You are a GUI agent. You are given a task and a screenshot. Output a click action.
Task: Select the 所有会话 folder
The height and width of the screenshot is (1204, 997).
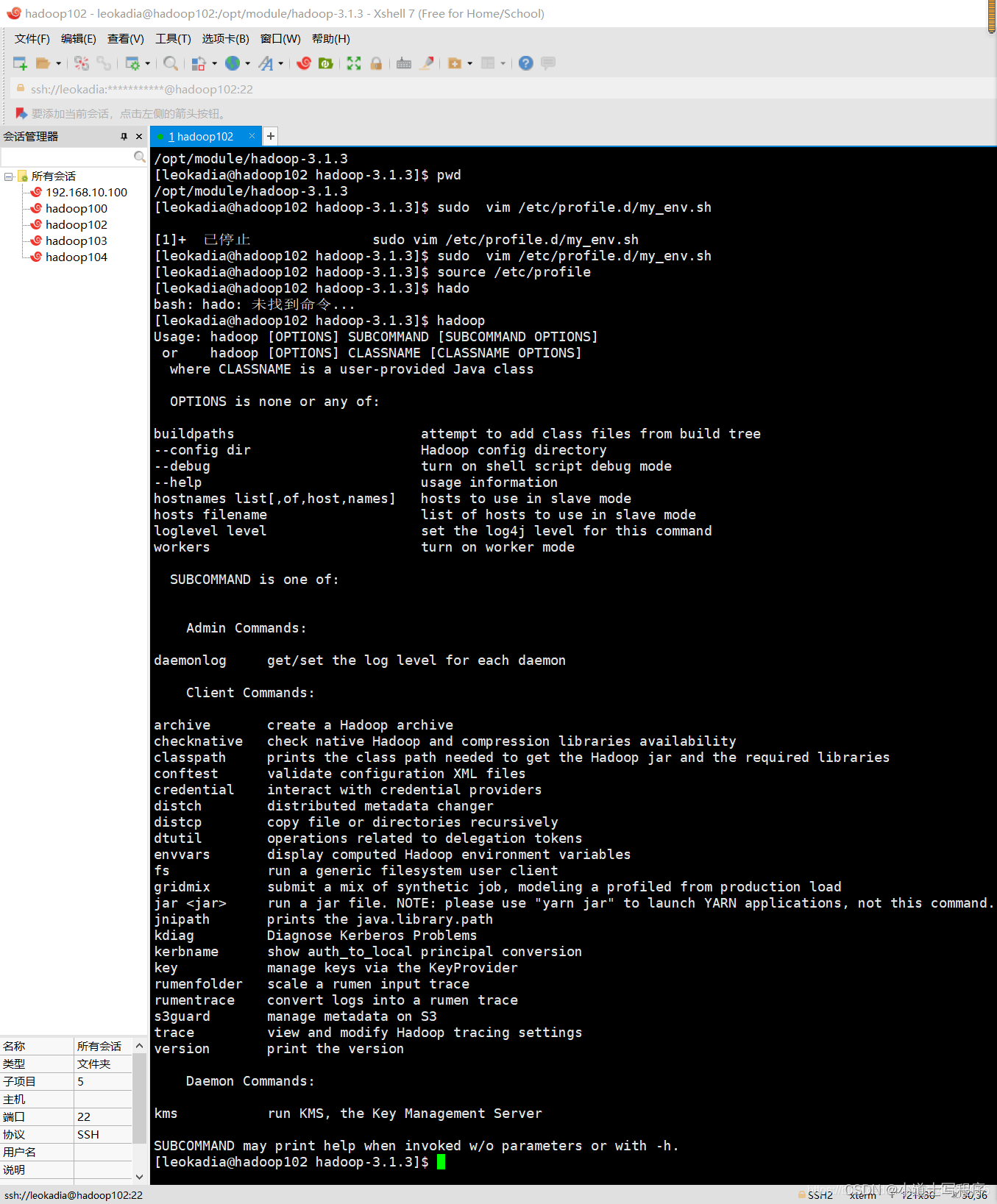tap(53, 177)
